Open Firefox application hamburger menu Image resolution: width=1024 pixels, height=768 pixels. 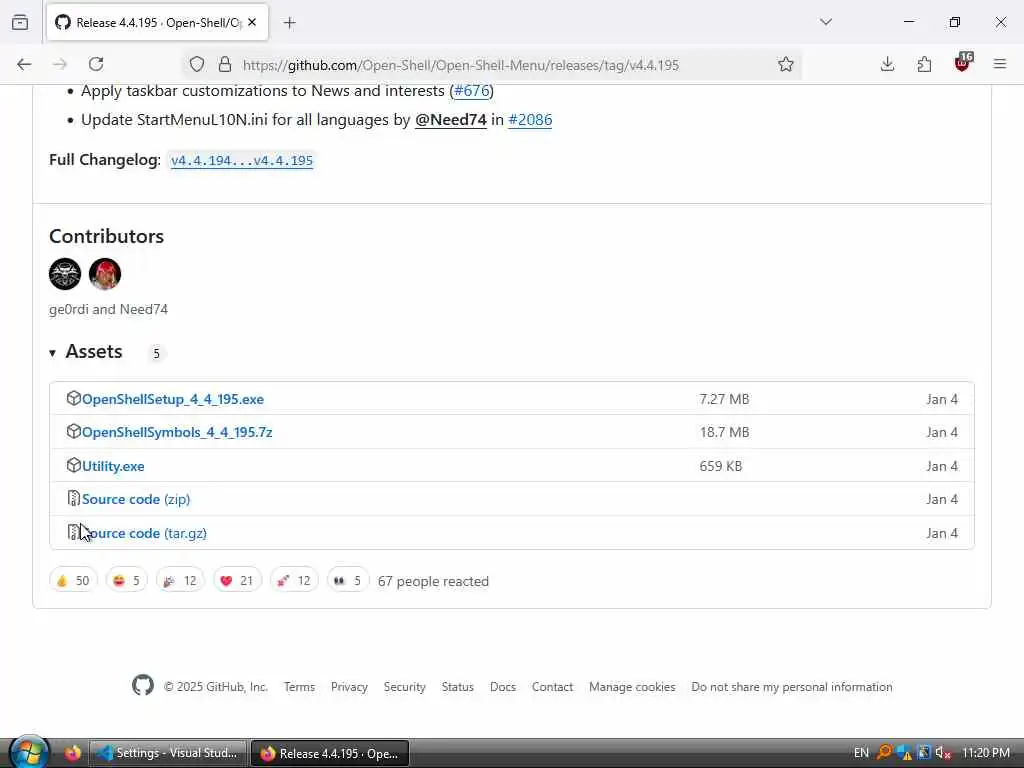[1000, 64]
